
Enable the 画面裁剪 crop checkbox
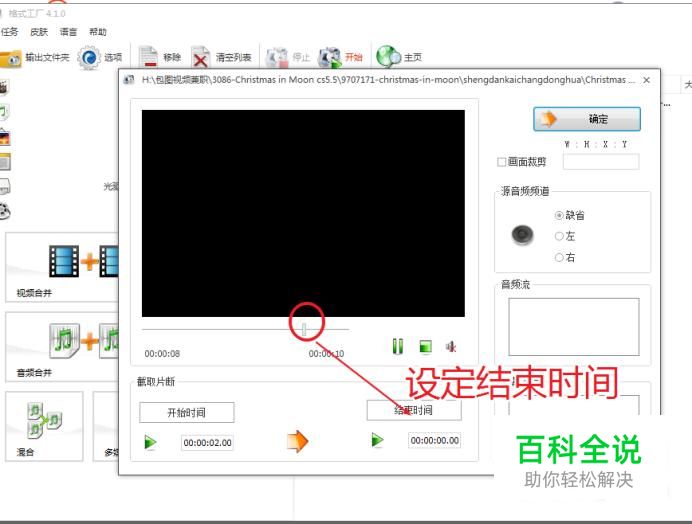502,162
